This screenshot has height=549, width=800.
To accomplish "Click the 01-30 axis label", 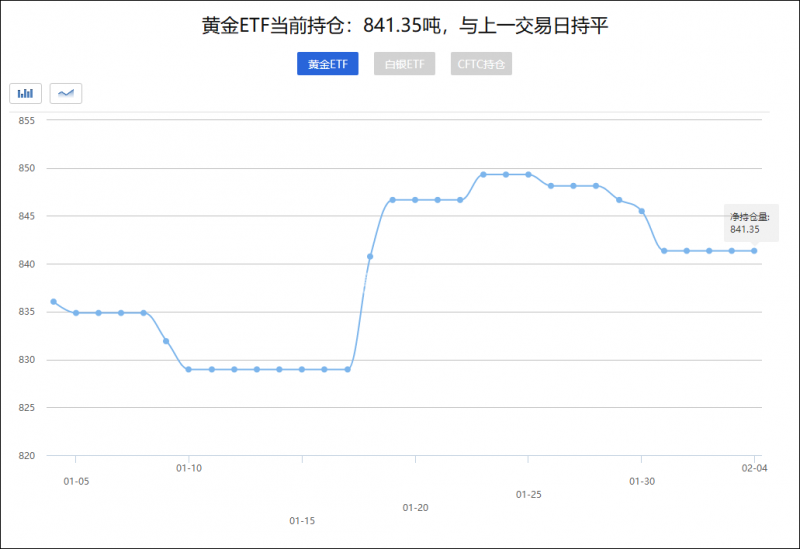I will point(642,481).
